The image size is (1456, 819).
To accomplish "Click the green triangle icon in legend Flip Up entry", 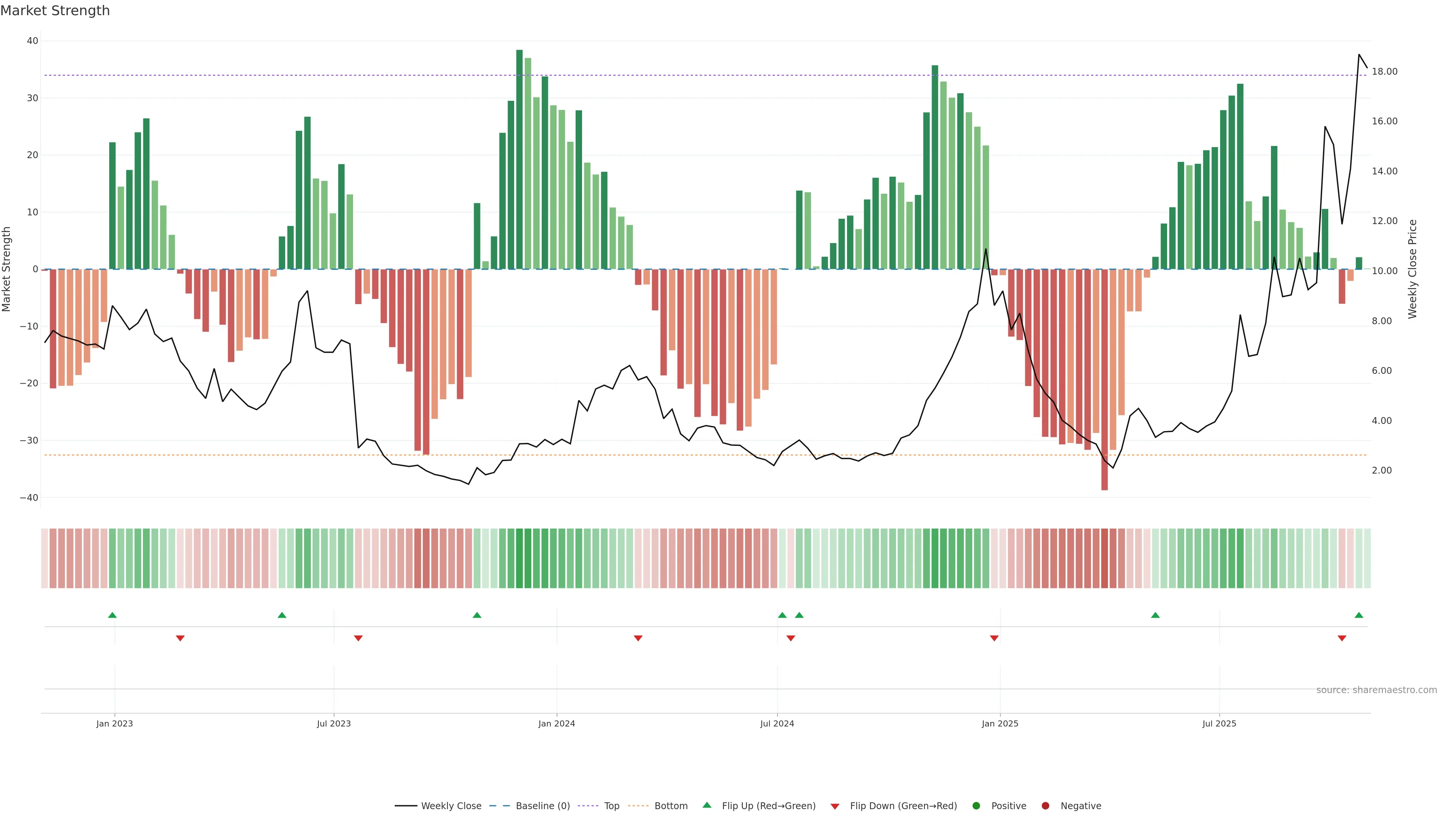I will (706, 805).
